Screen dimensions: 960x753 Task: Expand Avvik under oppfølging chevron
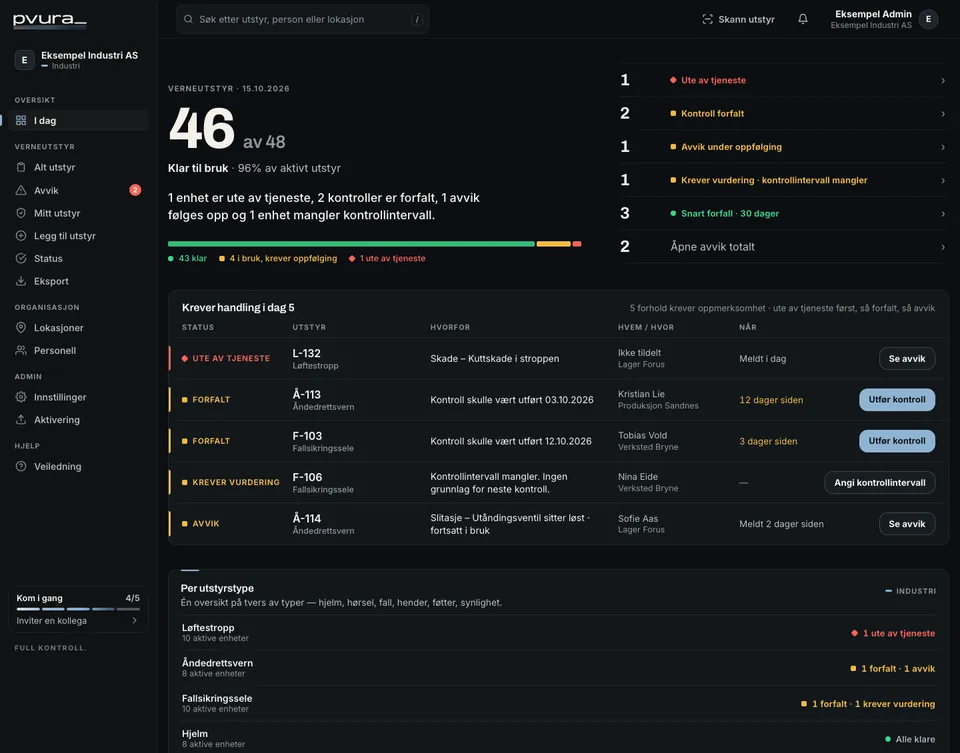[x=943, y=147]
